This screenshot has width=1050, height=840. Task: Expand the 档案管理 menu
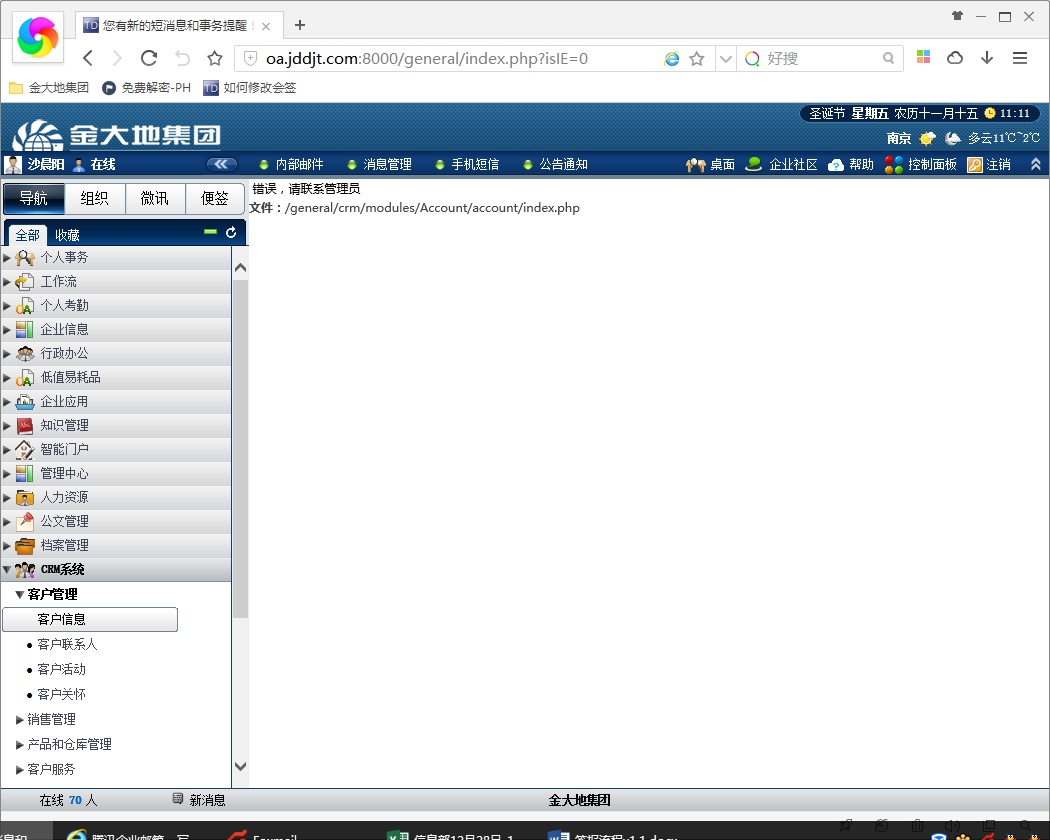tap(117, 546)
